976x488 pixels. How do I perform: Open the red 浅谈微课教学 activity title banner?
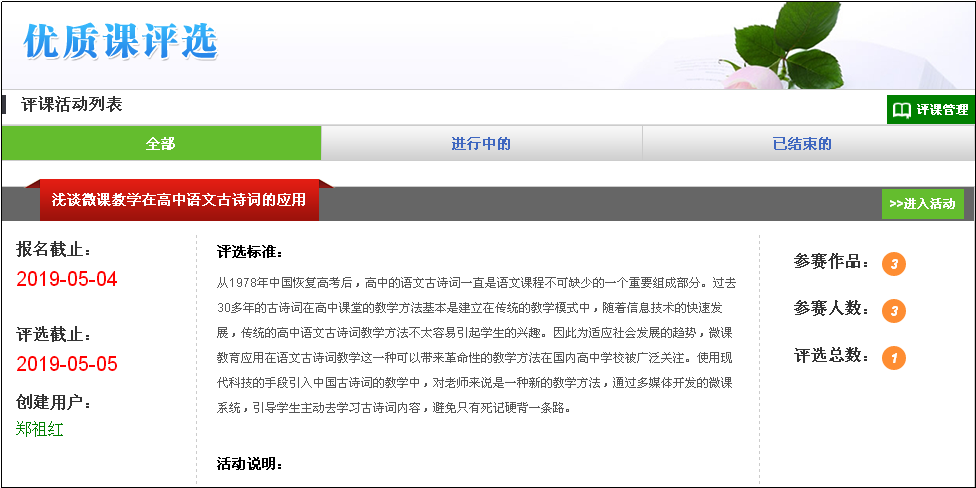179,200
